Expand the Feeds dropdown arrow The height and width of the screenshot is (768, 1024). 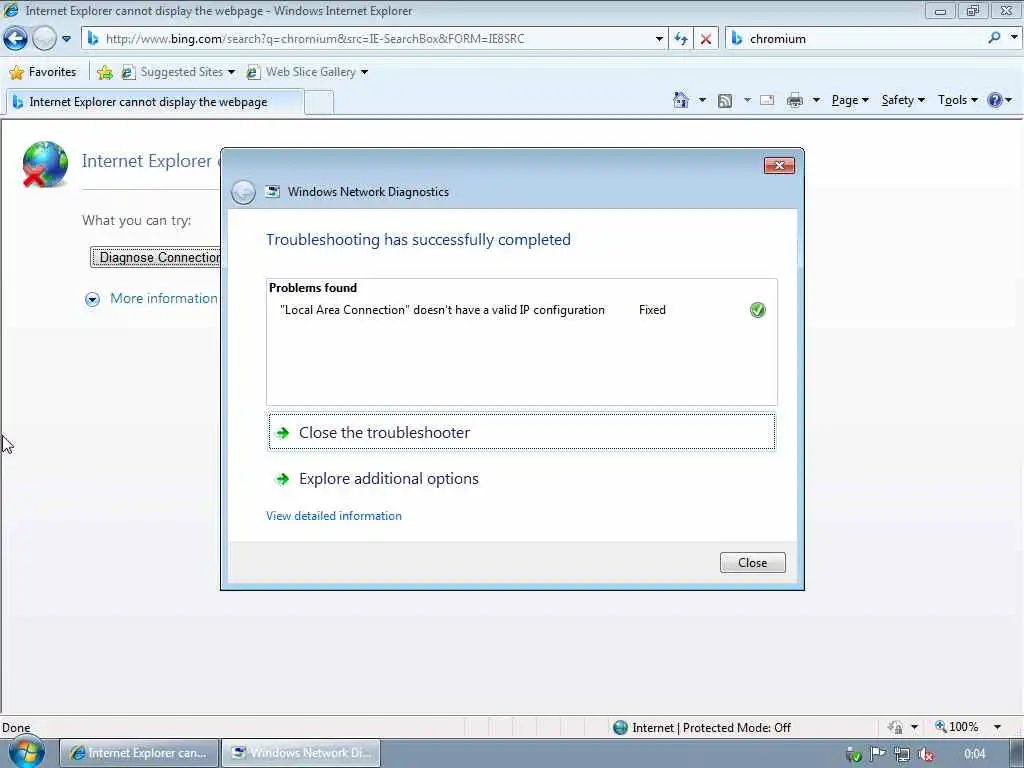[747, 100]
